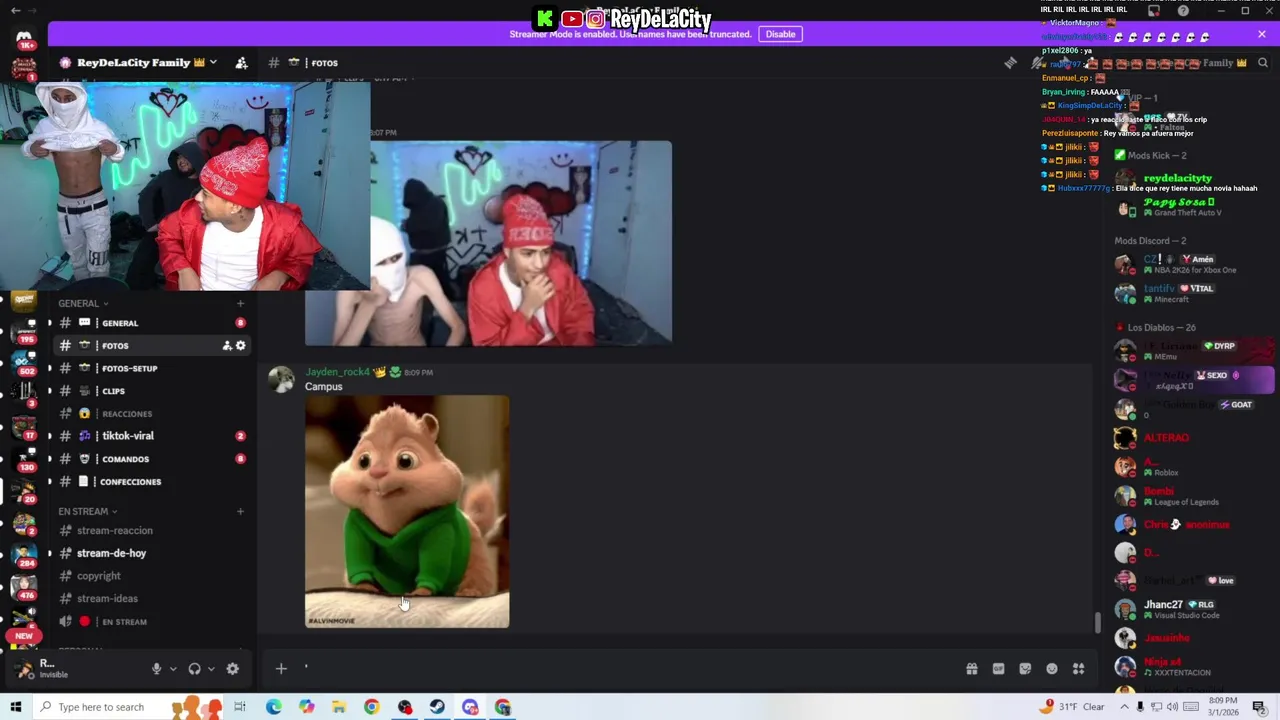
Task: Click the plus attachment button in message bar
Action: click(281, 669)
